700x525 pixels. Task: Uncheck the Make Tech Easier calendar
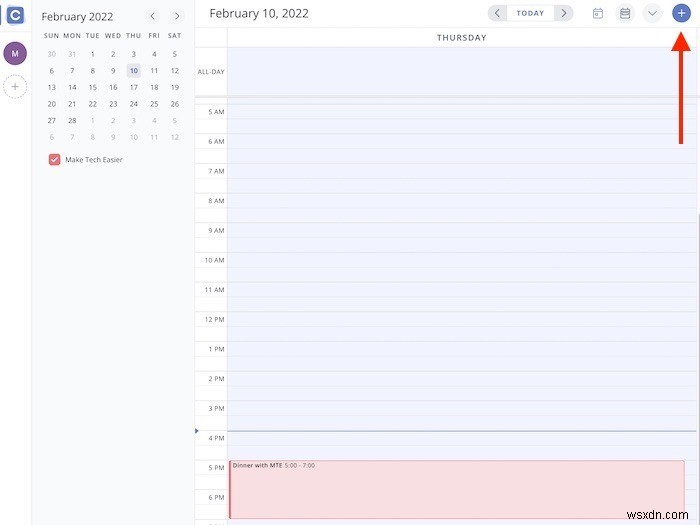coord(54,159)
